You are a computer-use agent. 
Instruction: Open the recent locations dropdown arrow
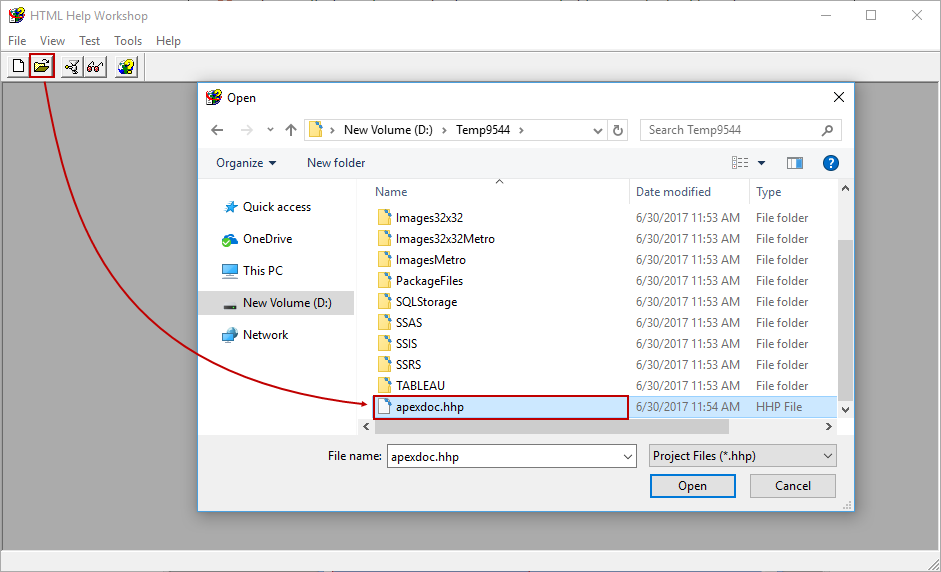pyautogui.click(x=270, y=130)
